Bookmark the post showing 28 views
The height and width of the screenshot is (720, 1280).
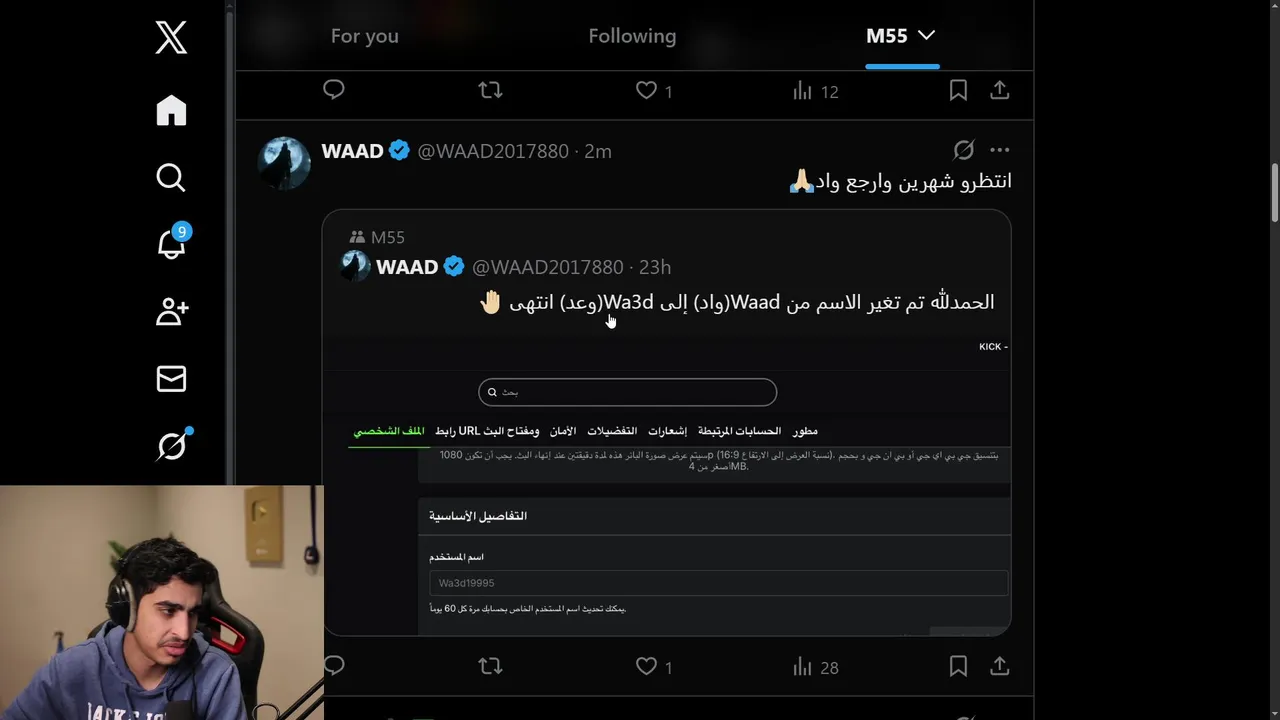(958, 666)
